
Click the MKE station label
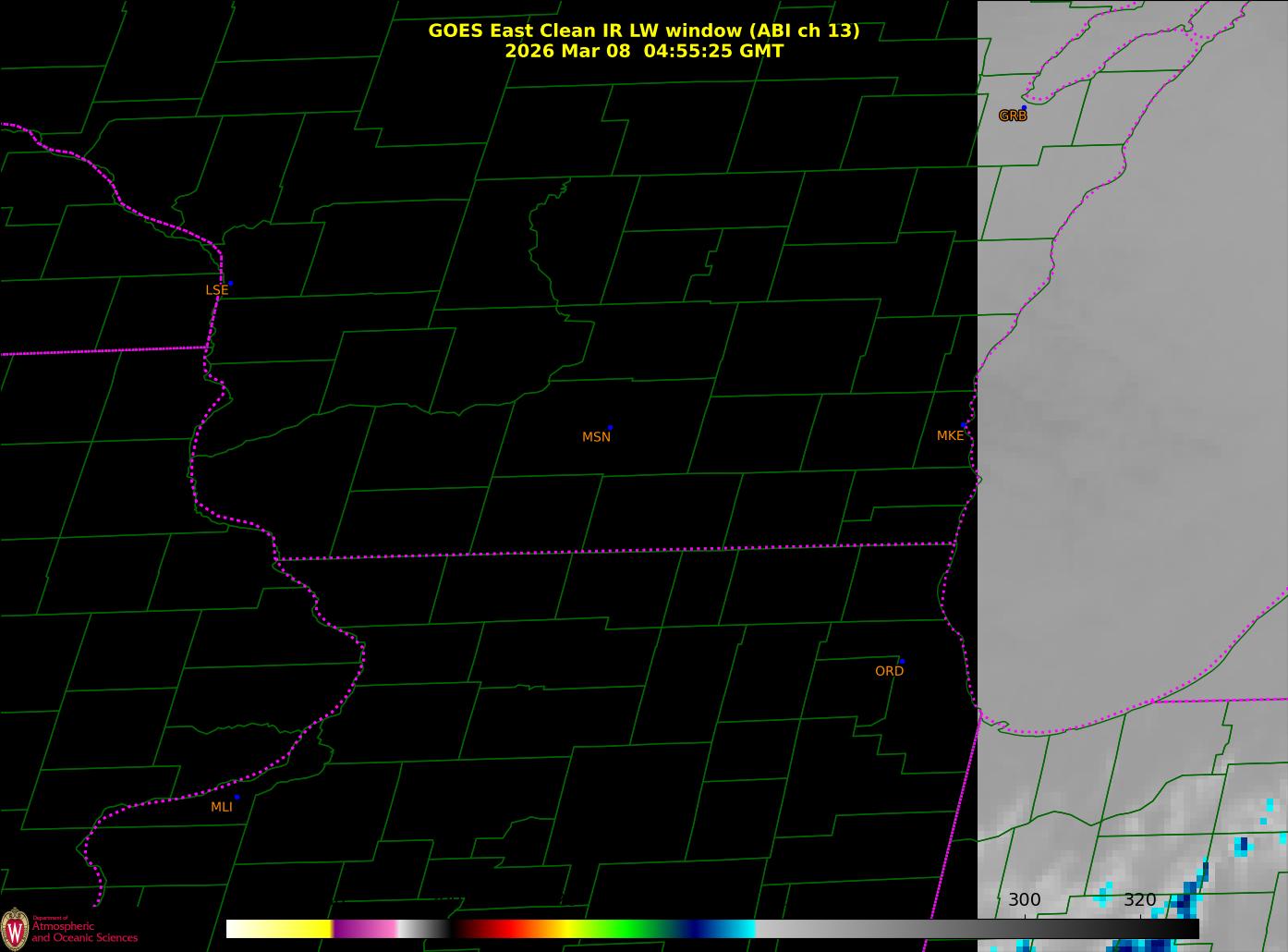[x=950, y=435]
